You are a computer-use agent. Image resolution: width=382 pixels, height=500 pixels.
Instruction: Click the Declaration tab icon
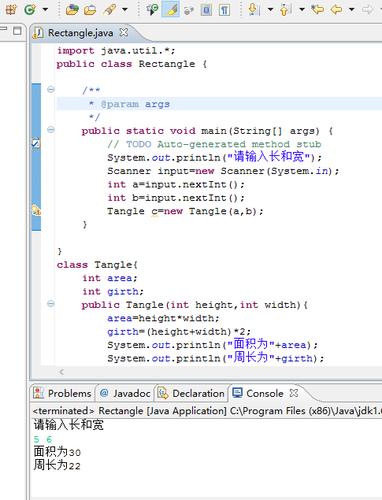coord(163,393)
